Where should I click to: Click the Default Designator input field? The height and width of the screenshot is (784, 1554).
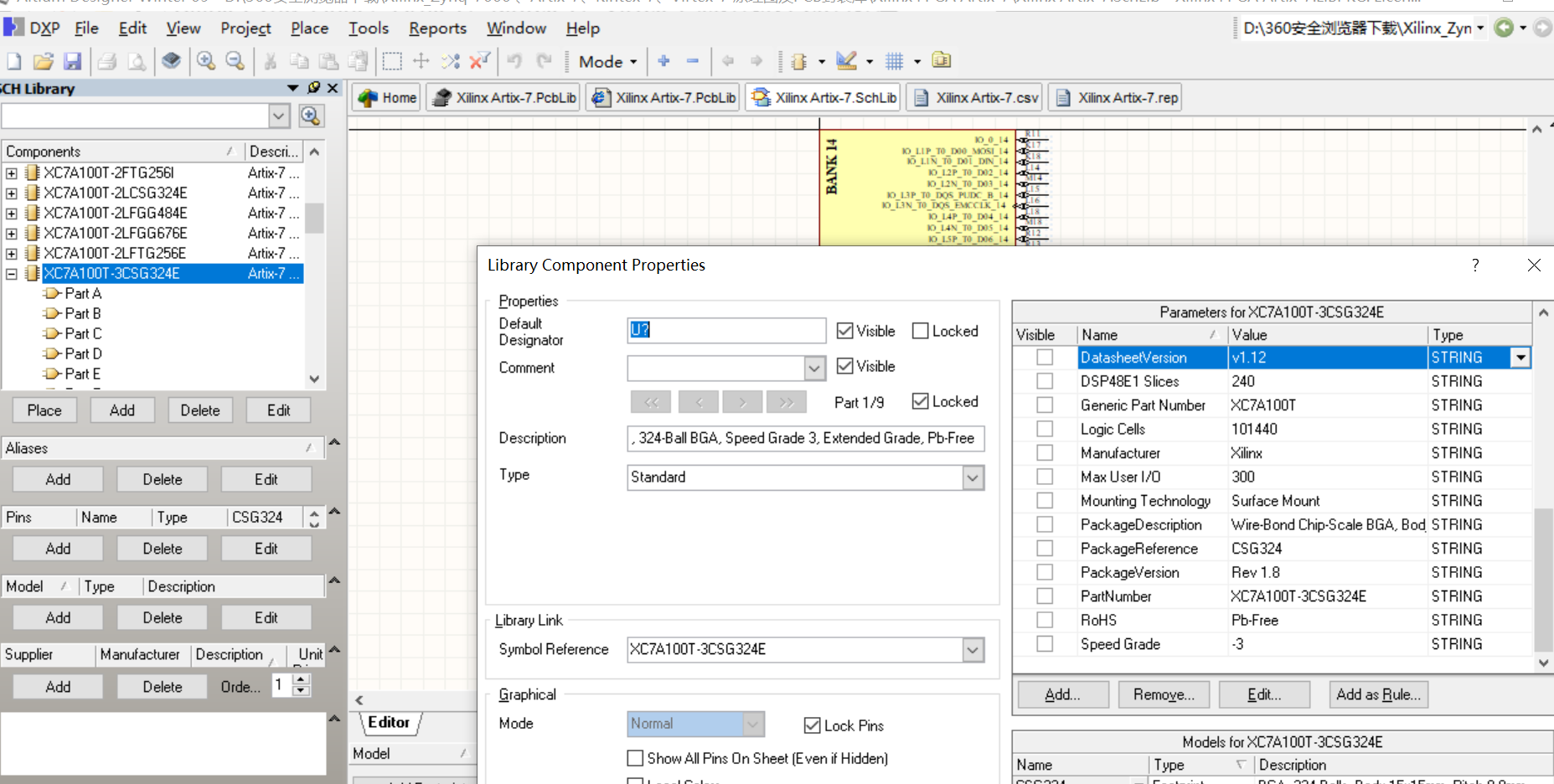coord(726,330)
